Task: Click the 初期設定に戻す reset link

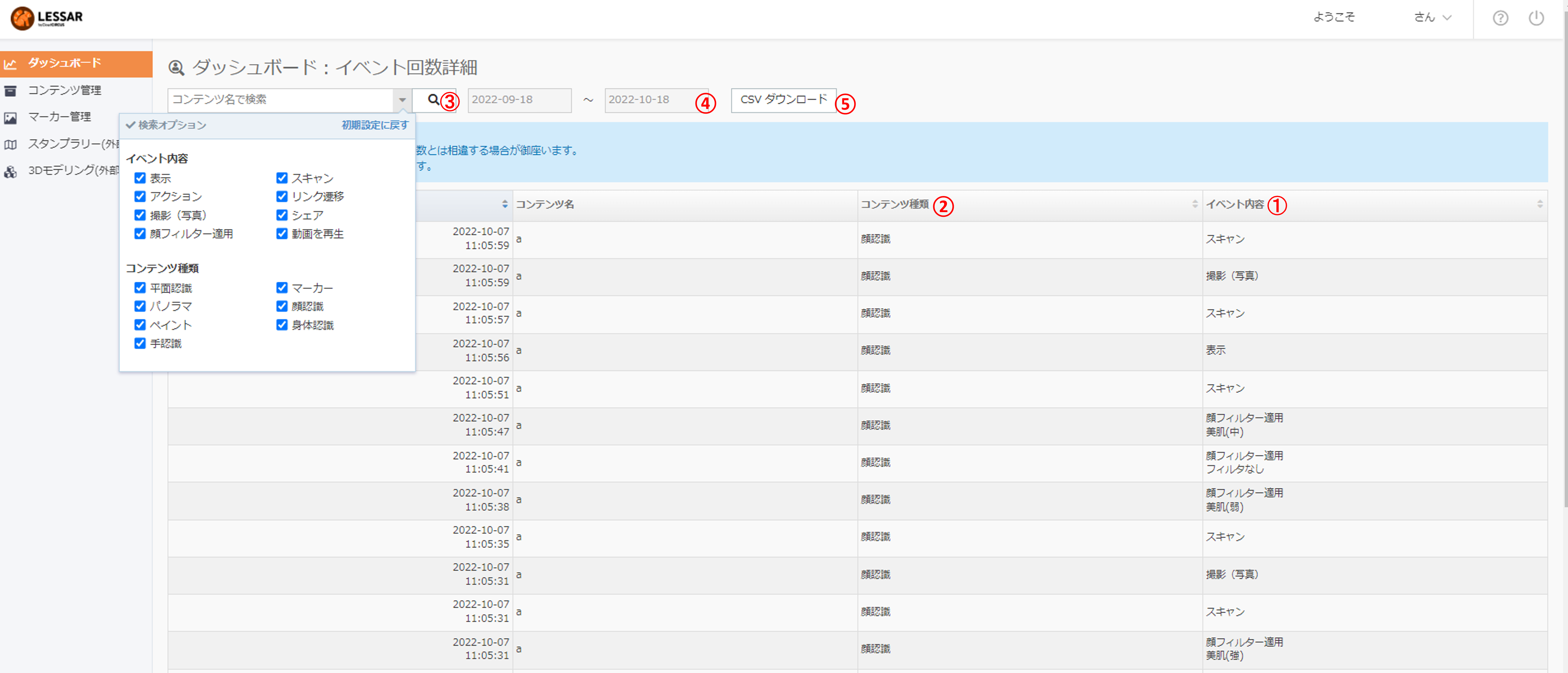Action: click(375, 125)
